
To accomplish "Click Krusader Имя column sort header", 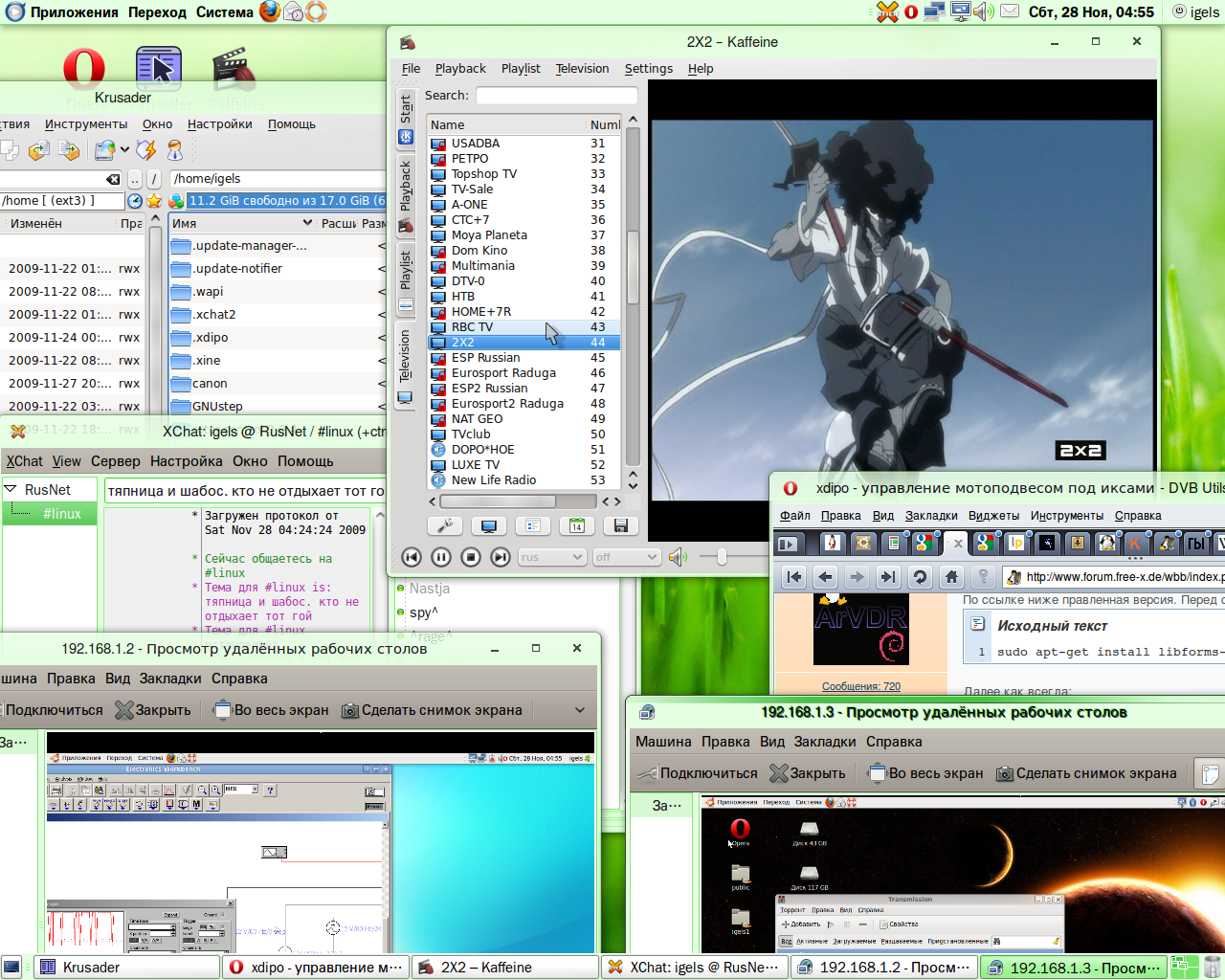I will pyautogui.click(x=242, y=223).
